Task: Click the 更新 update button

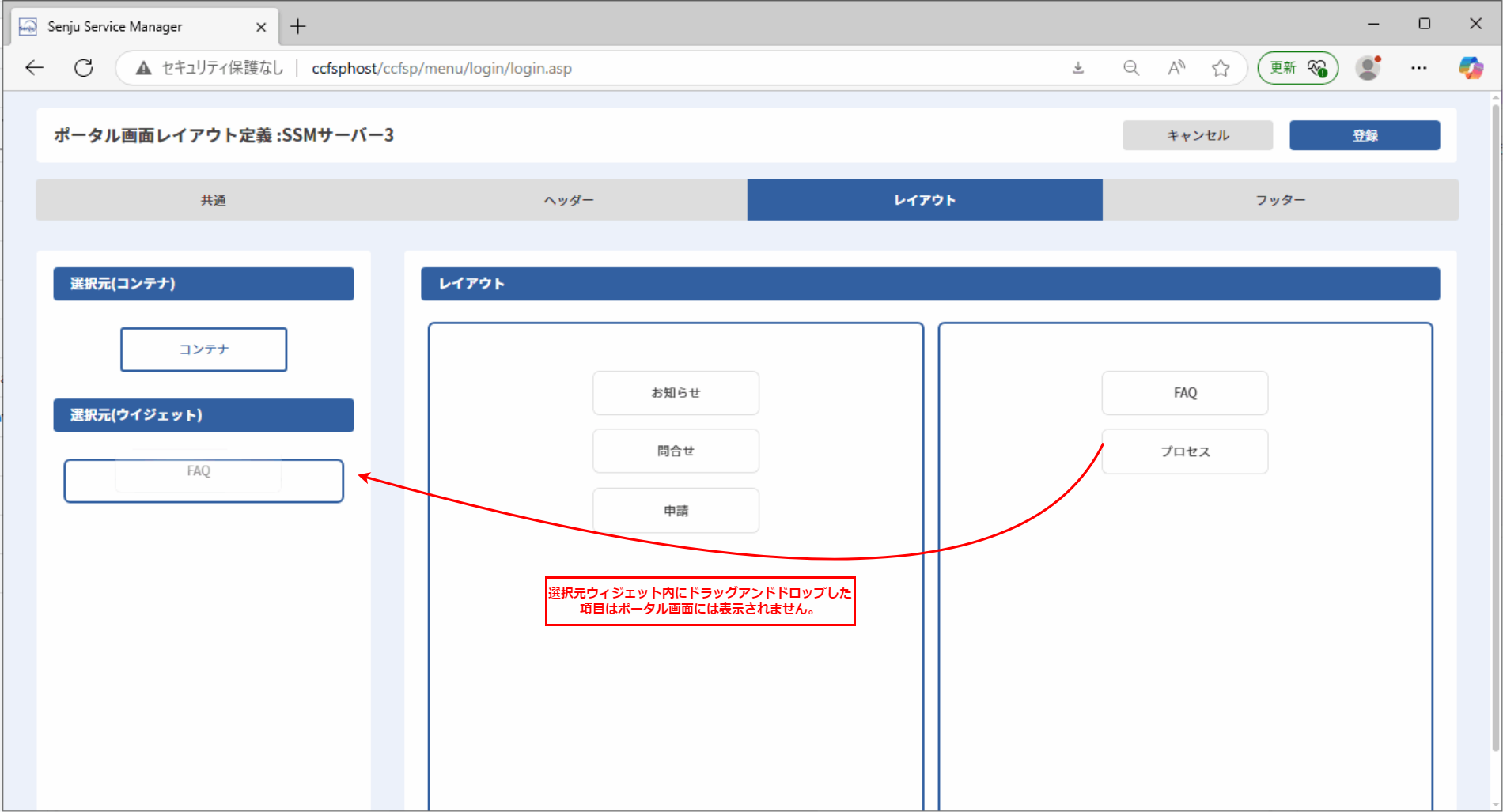Action: tap(1298, 68)
